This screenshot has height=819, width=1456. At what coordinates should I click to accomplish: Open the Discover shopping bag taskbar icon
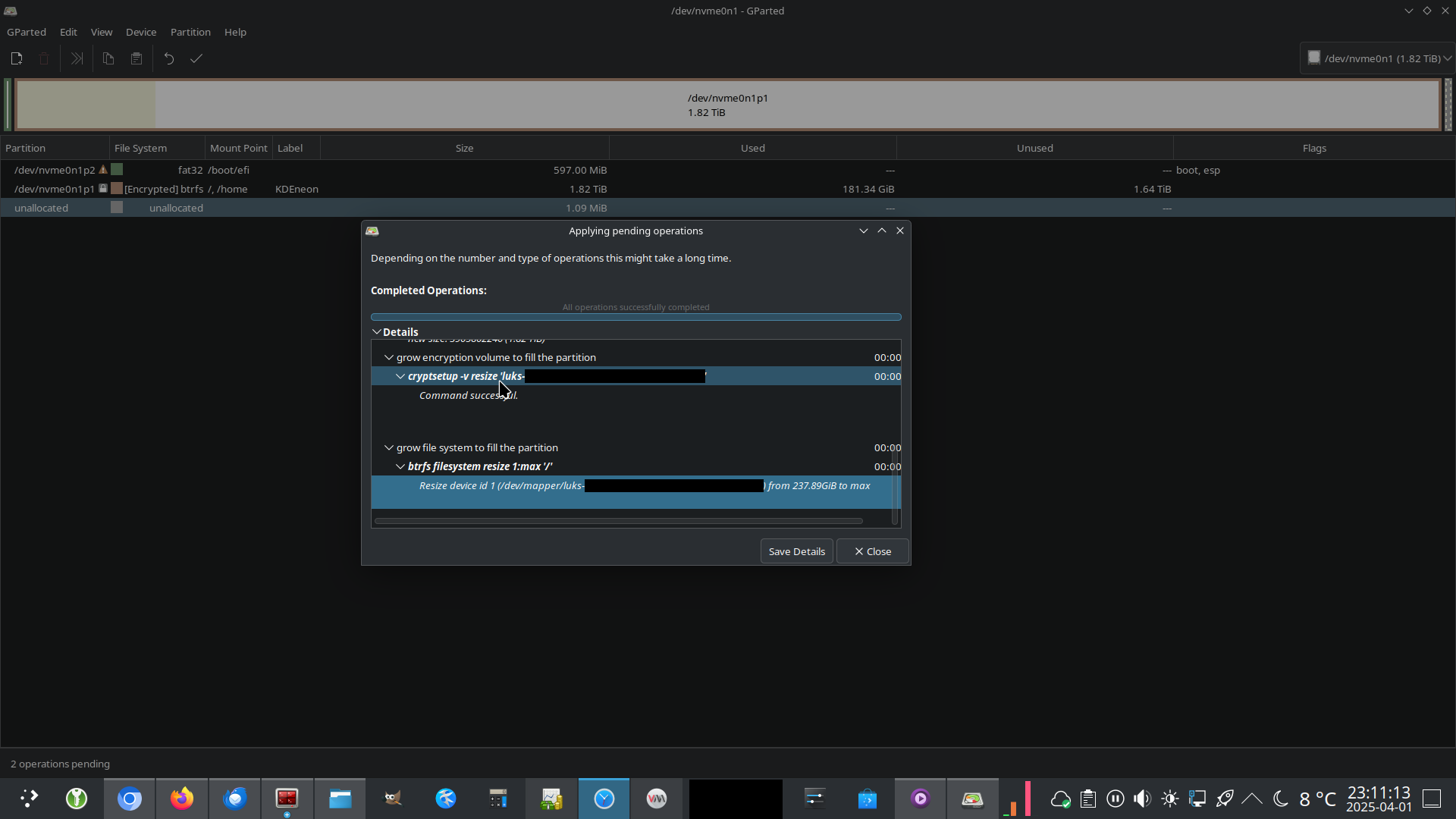pos(868,799)
